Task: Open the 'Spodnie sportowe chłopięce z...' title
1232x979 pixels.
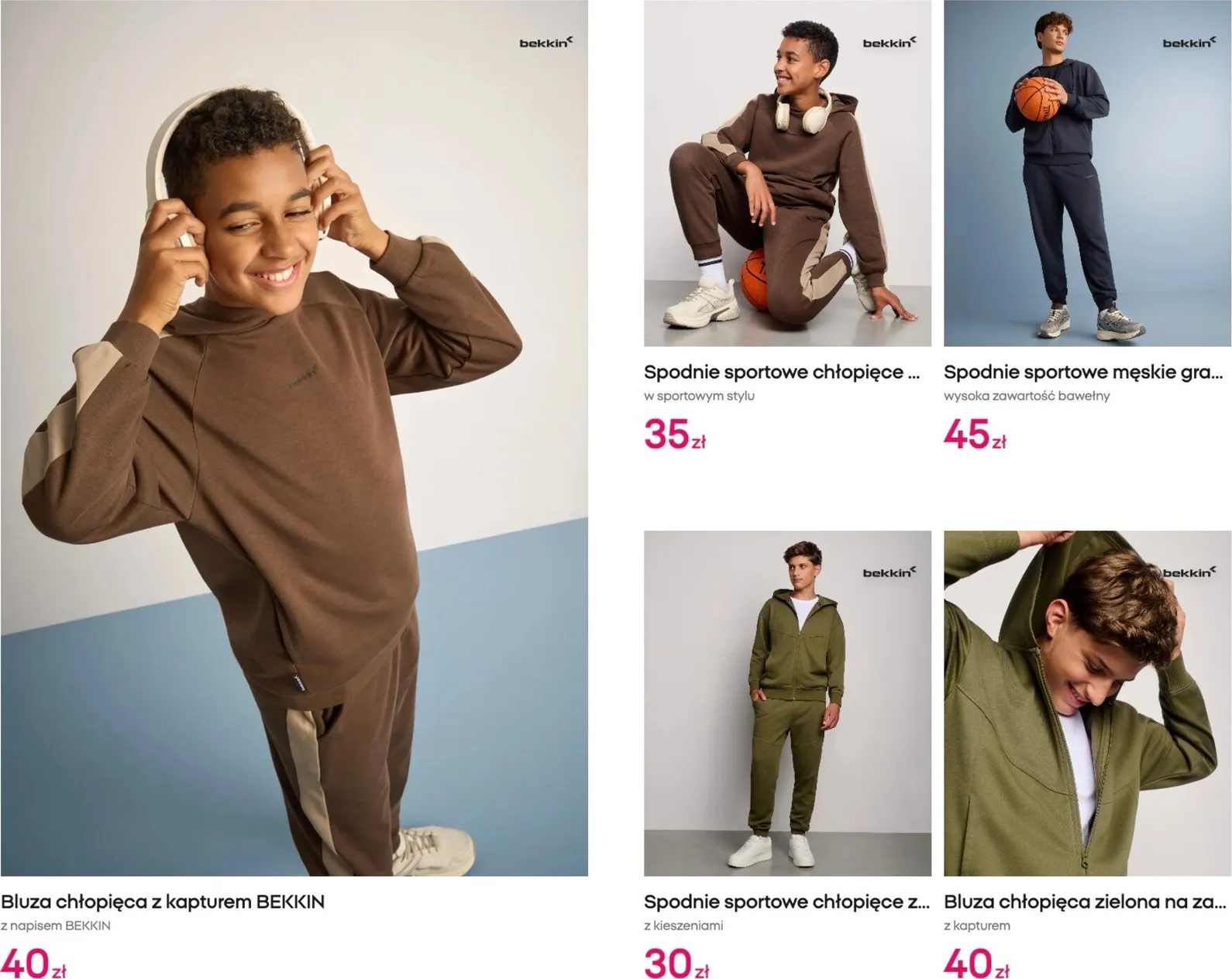Action: point(786,902)
